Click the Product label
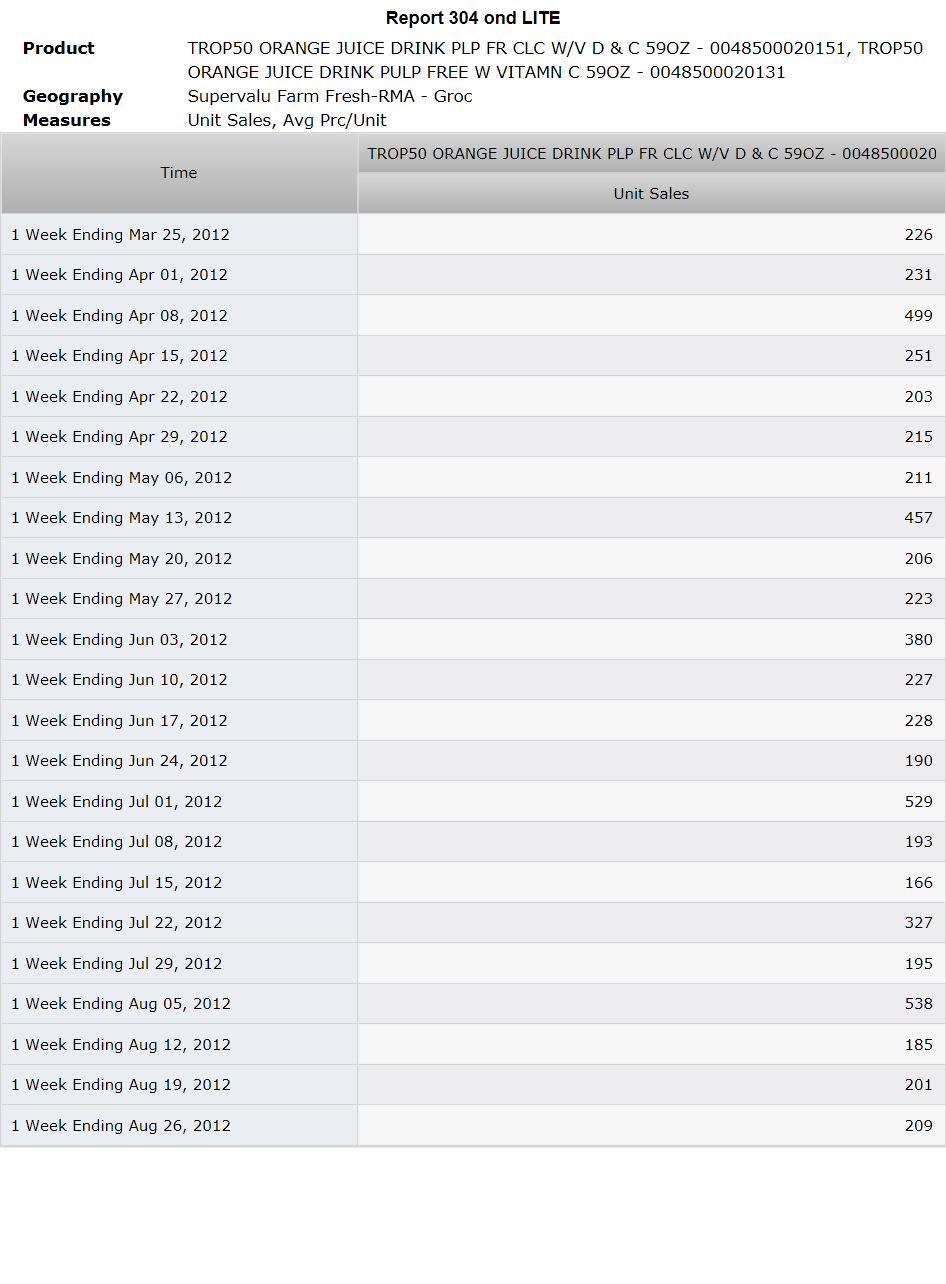Image resolution: width=946 pixels, height=1284 pixels. pos(59,48)
